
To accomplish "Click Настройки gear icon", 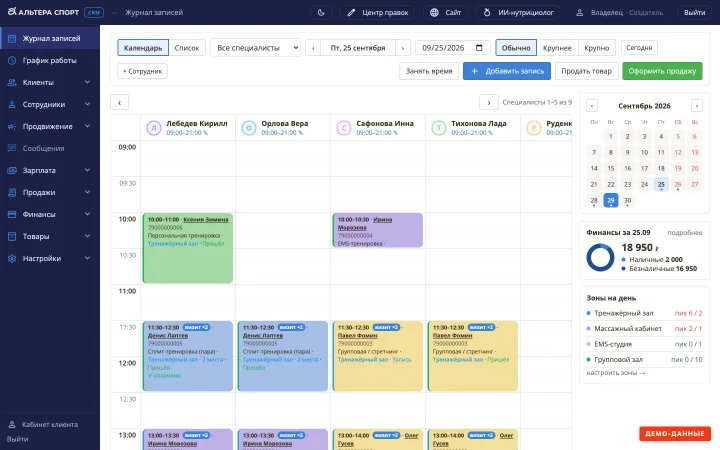I will [x=12, y=259].
